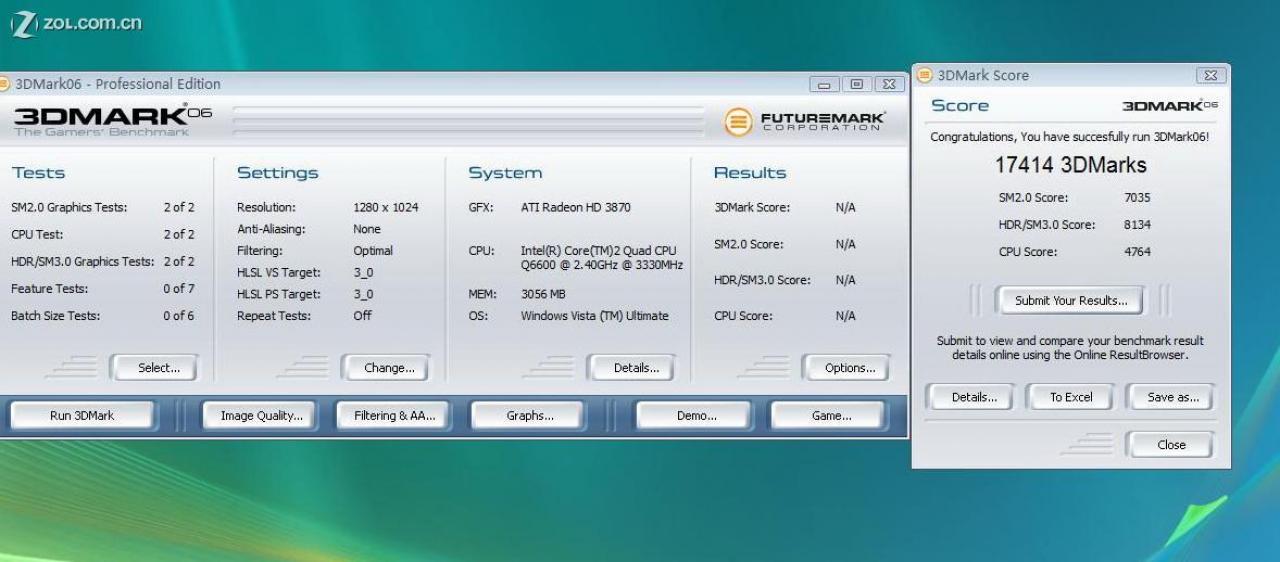Minimize the 3DMark06 main window
Image resolution: width=1280 pixels, height=562 pixels.
coord(825,85)
